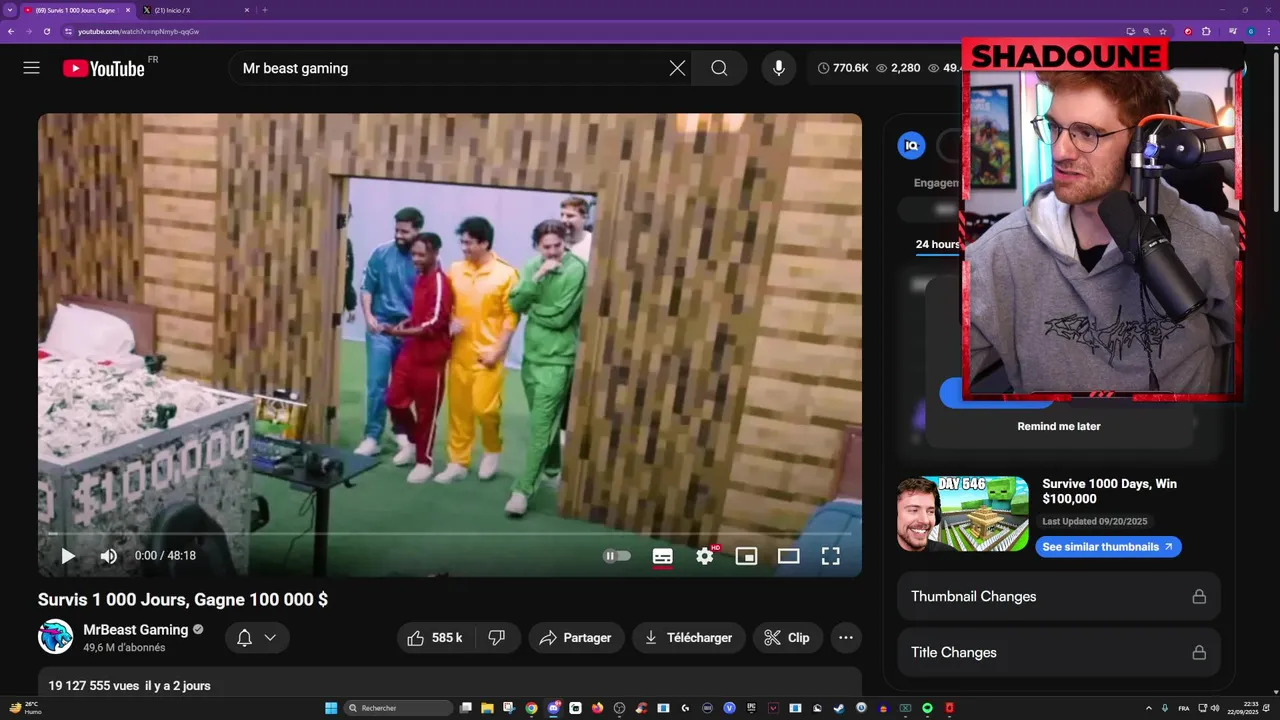Open Spotify from the taskbar
Screen dimensions: 1280x720
click(x=927, y=708)
